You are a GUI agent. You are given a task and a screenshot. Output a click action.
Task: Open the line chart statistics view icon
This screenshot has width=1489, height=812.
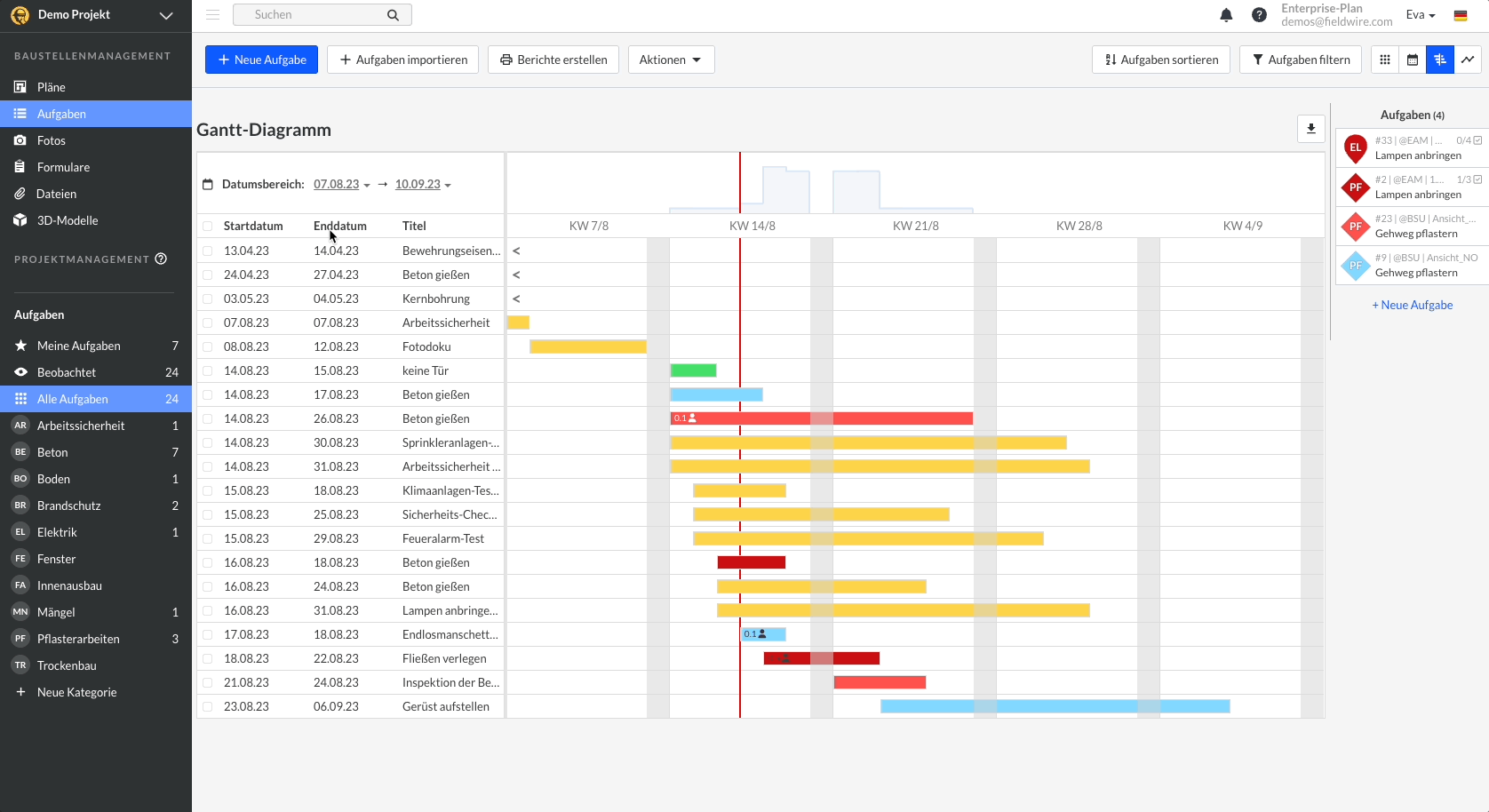1468,60
